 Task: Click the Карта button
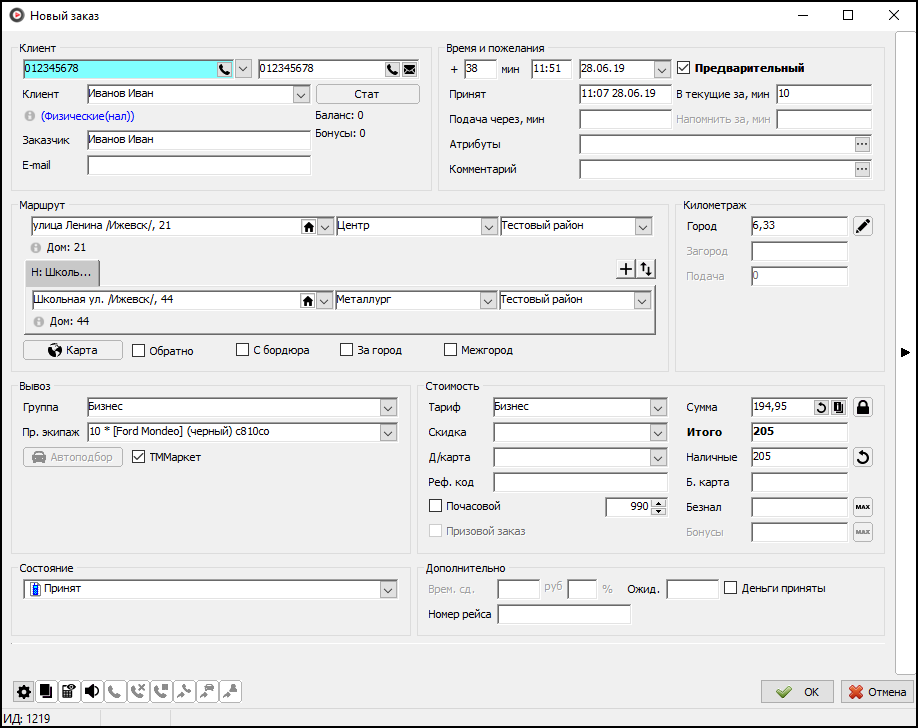click(73, 350)
